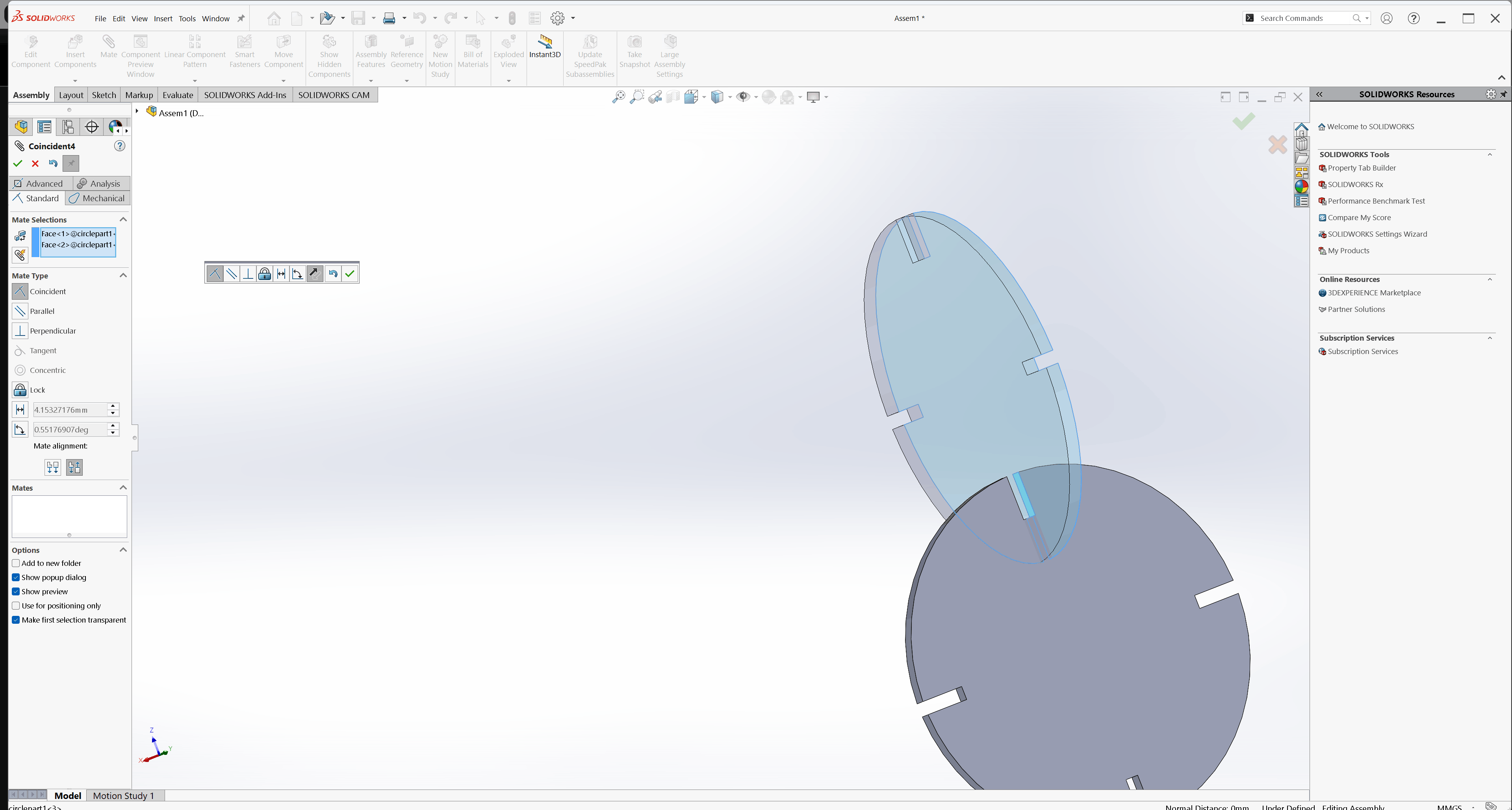Collapse the Mate Selections section
This screenshot has width=1512, height=810.
(x=123, y=219)
